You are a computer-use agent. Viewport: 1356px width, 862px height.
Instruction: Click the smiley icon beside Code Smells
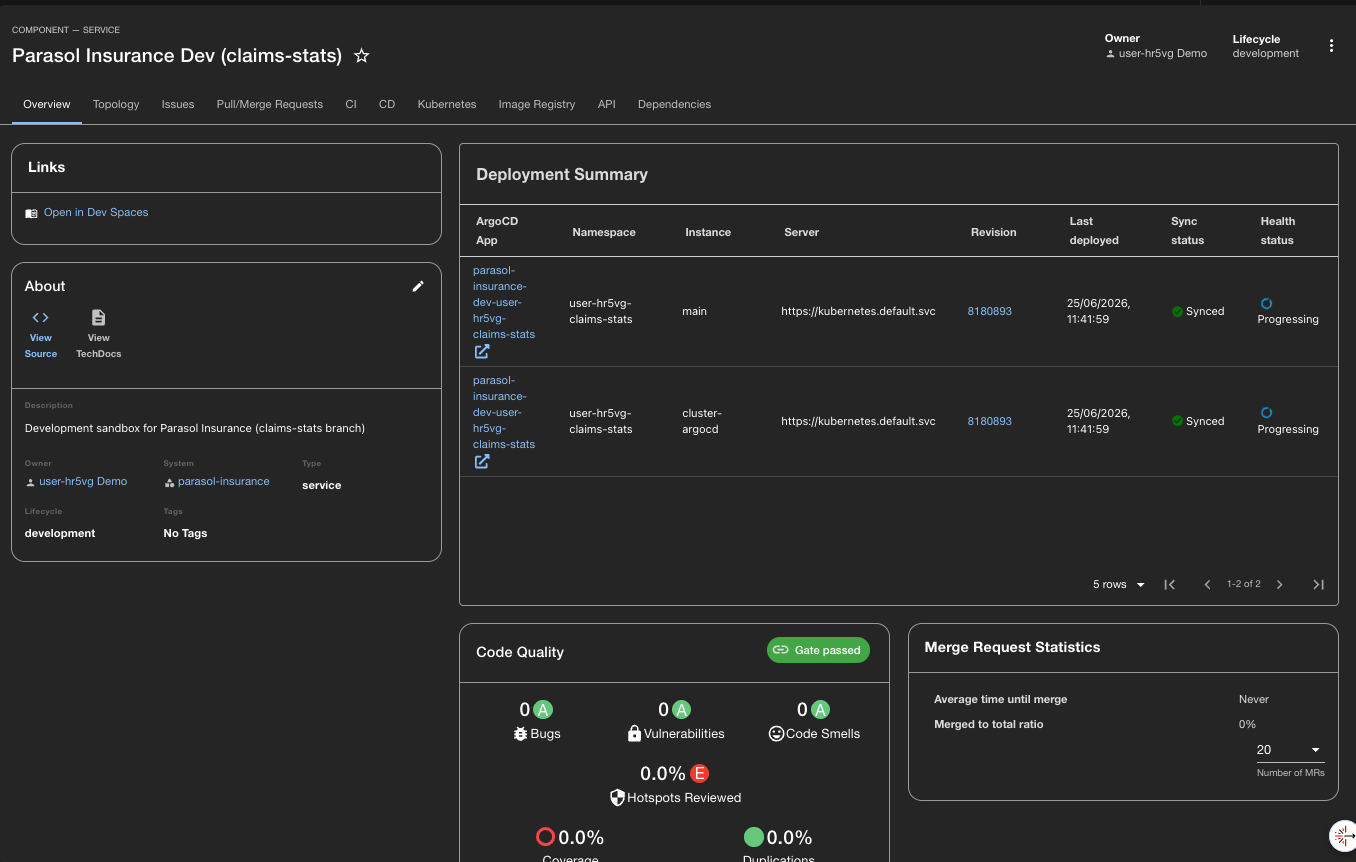[x=776, y=734]
